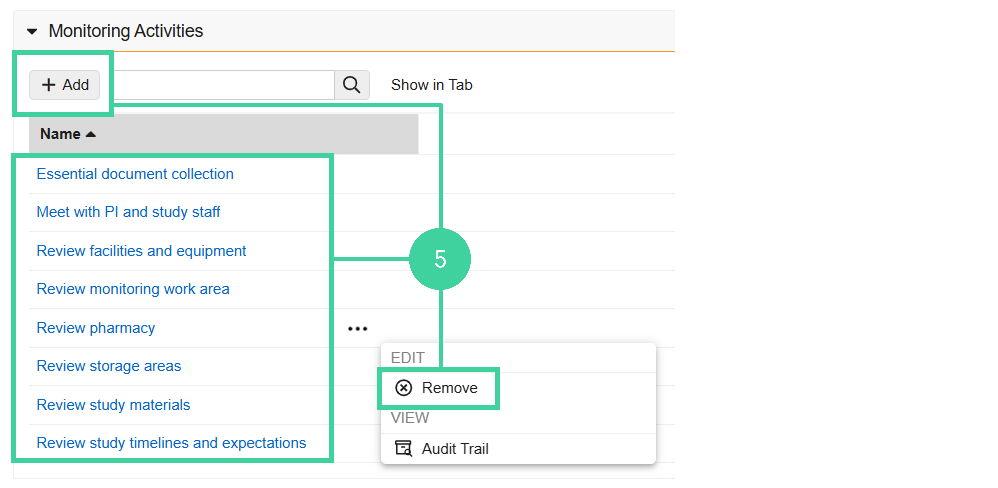This screenshot has height=488, width=998.
Task: Click the ellipsis actions menu for Review pharmacy
Action: (358, 329)
